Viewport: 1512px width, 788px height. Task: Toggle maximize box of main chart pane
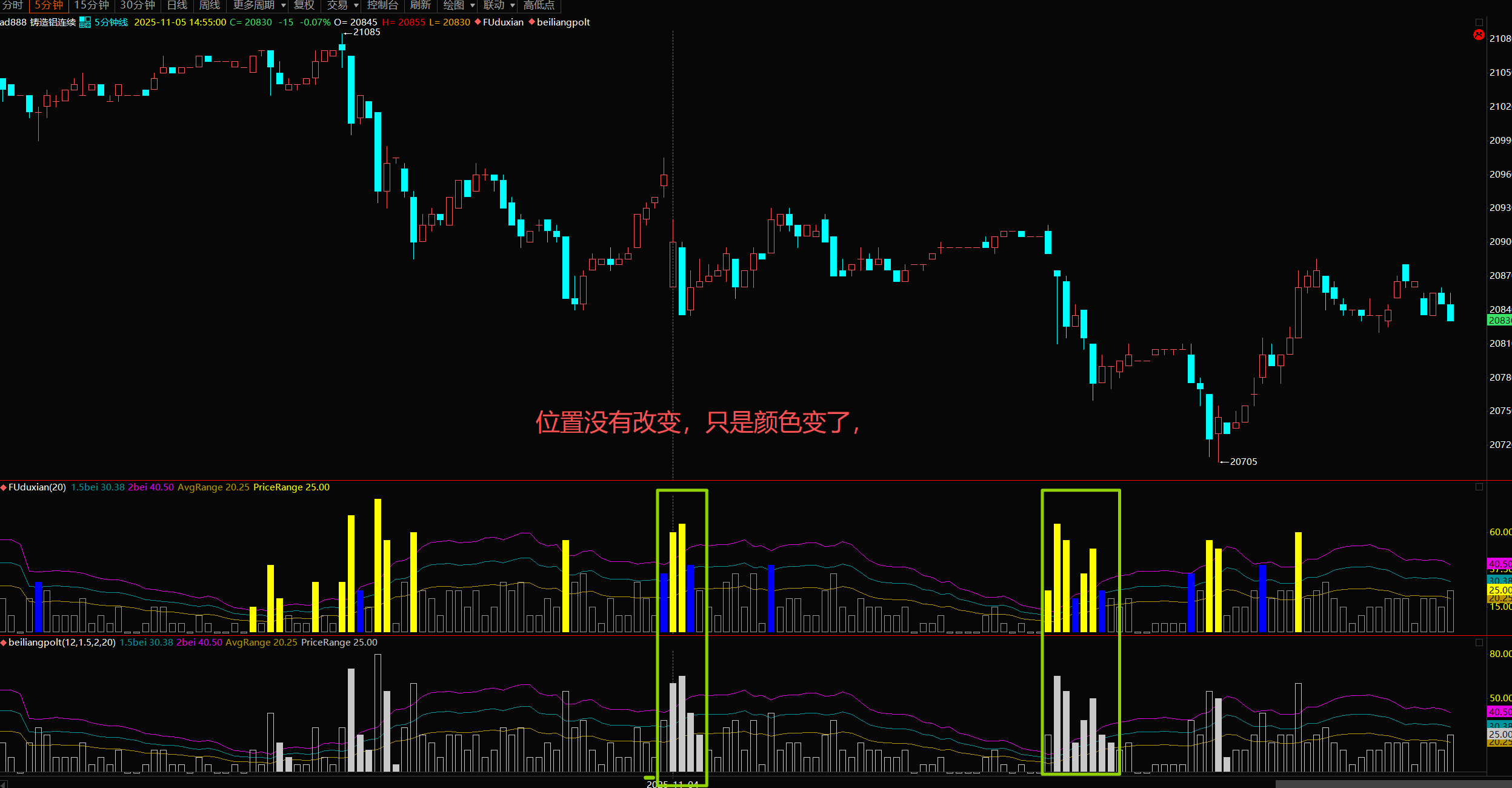pyautogui.click(x=1479, y=22)
